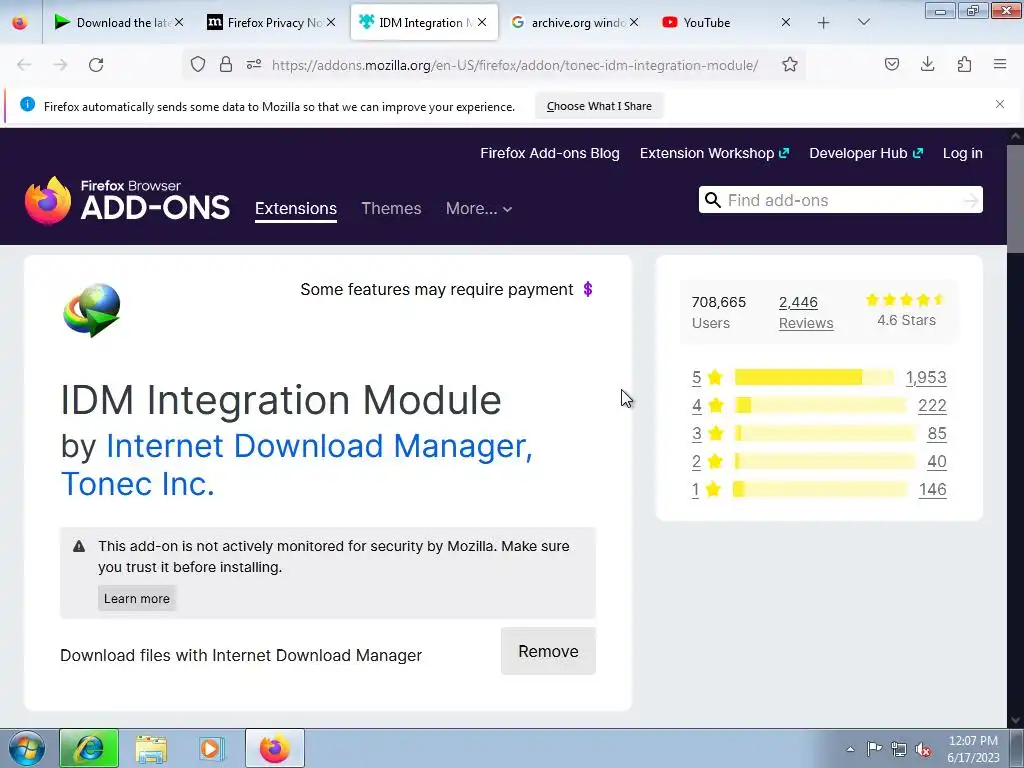Click the Find add-ons search field
The height and width of the screenshot is (768, 1024).
tap(842, 200)
